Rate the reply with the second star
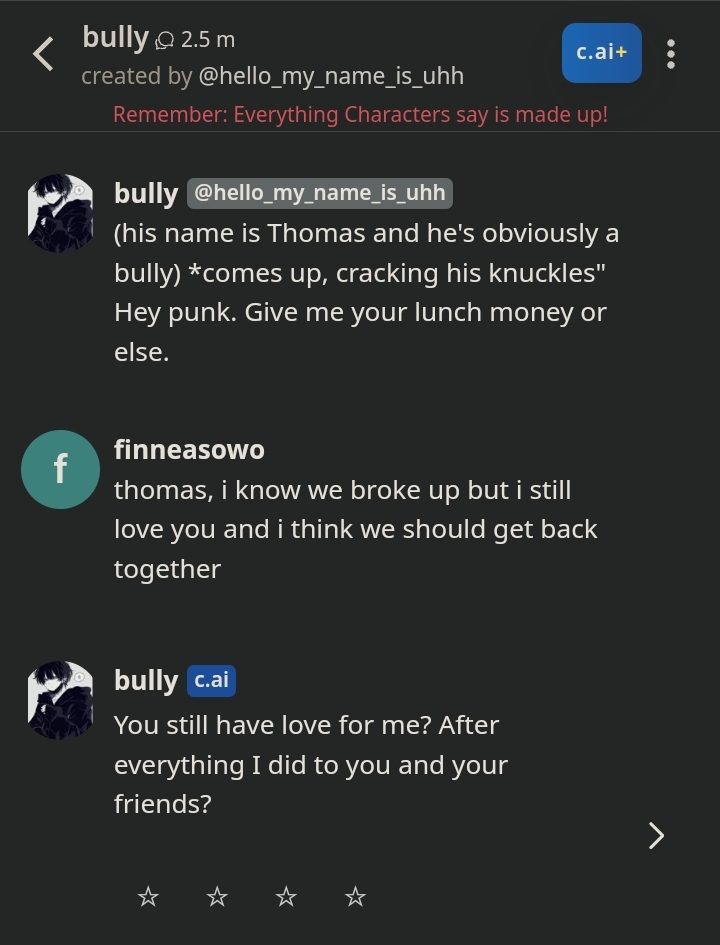720x945 pixels. [x=217, y=897]
